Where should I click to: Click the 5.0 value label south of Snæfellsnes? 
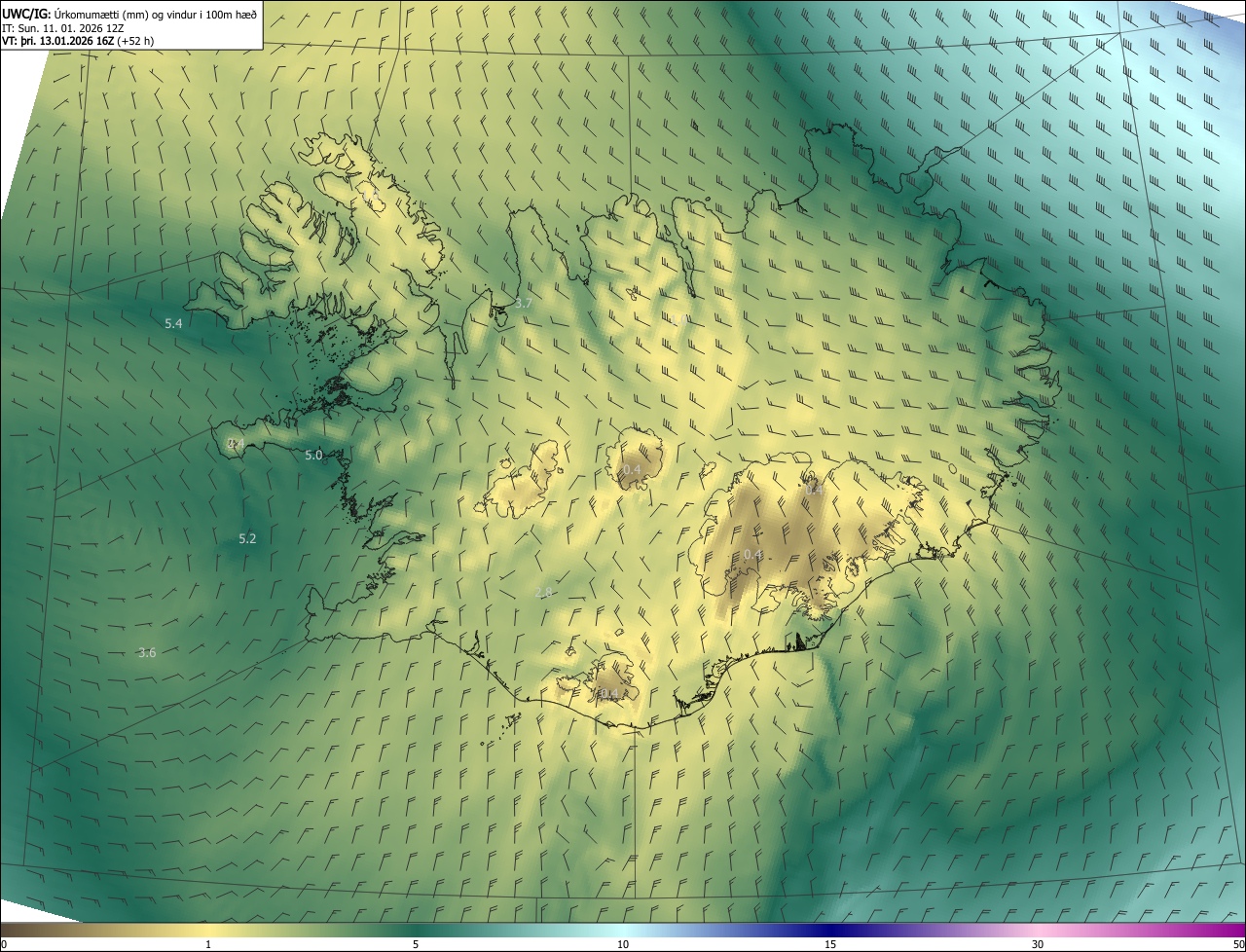[313, 455]
